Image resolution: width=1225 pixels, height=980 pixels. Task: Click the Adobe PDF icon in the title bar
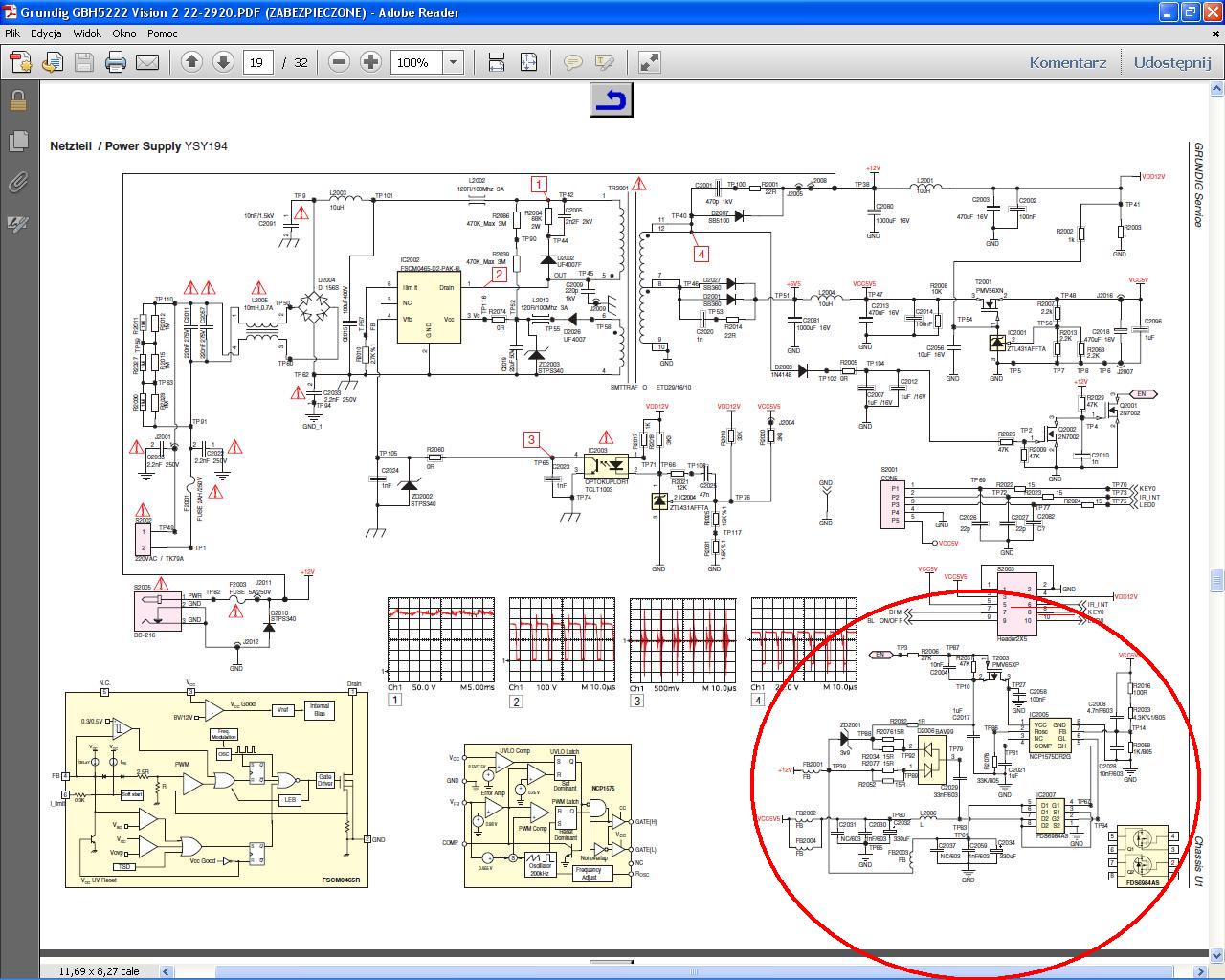[x=11, y=11]
